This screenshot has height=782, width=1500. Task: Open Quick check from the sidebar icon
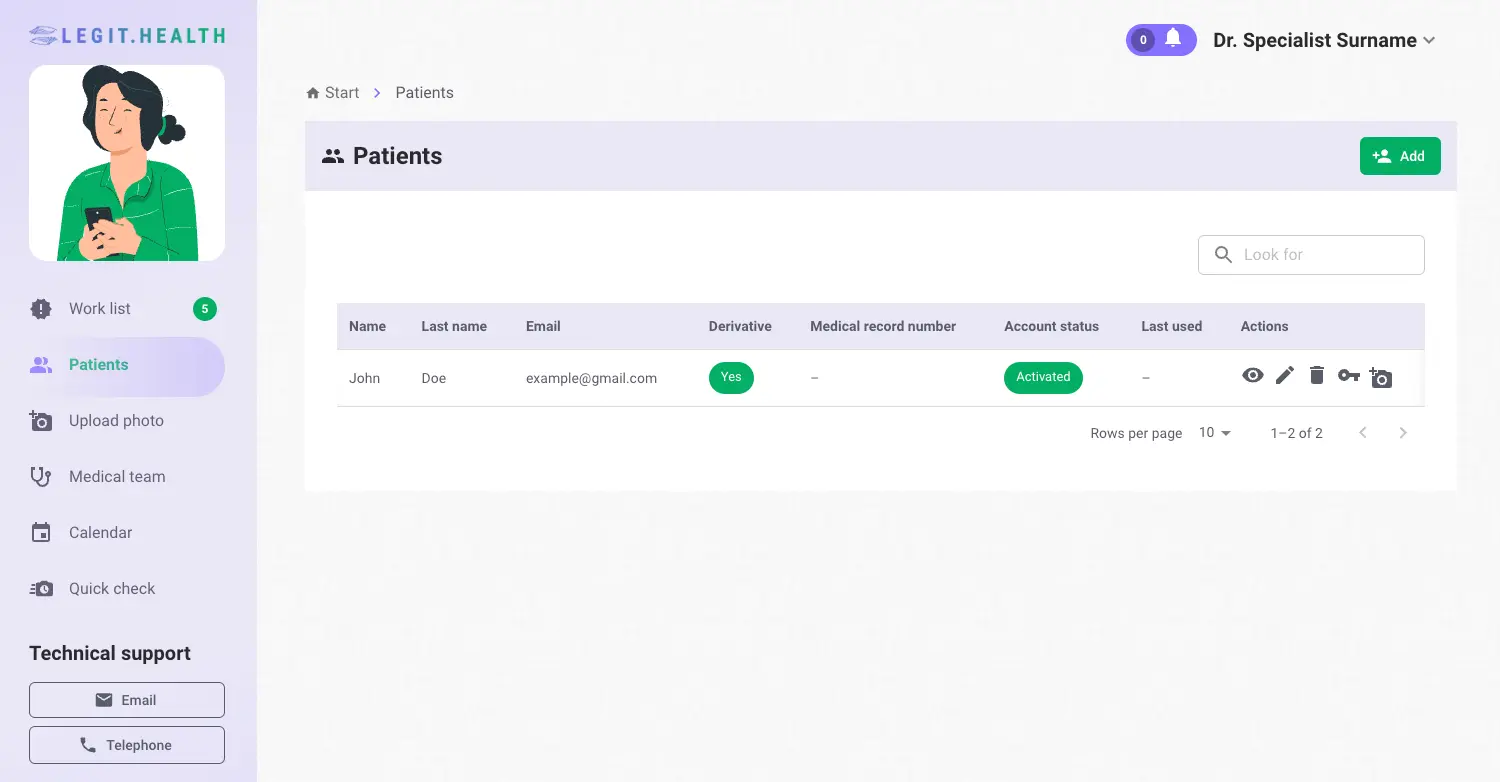(x=41, y=588)
